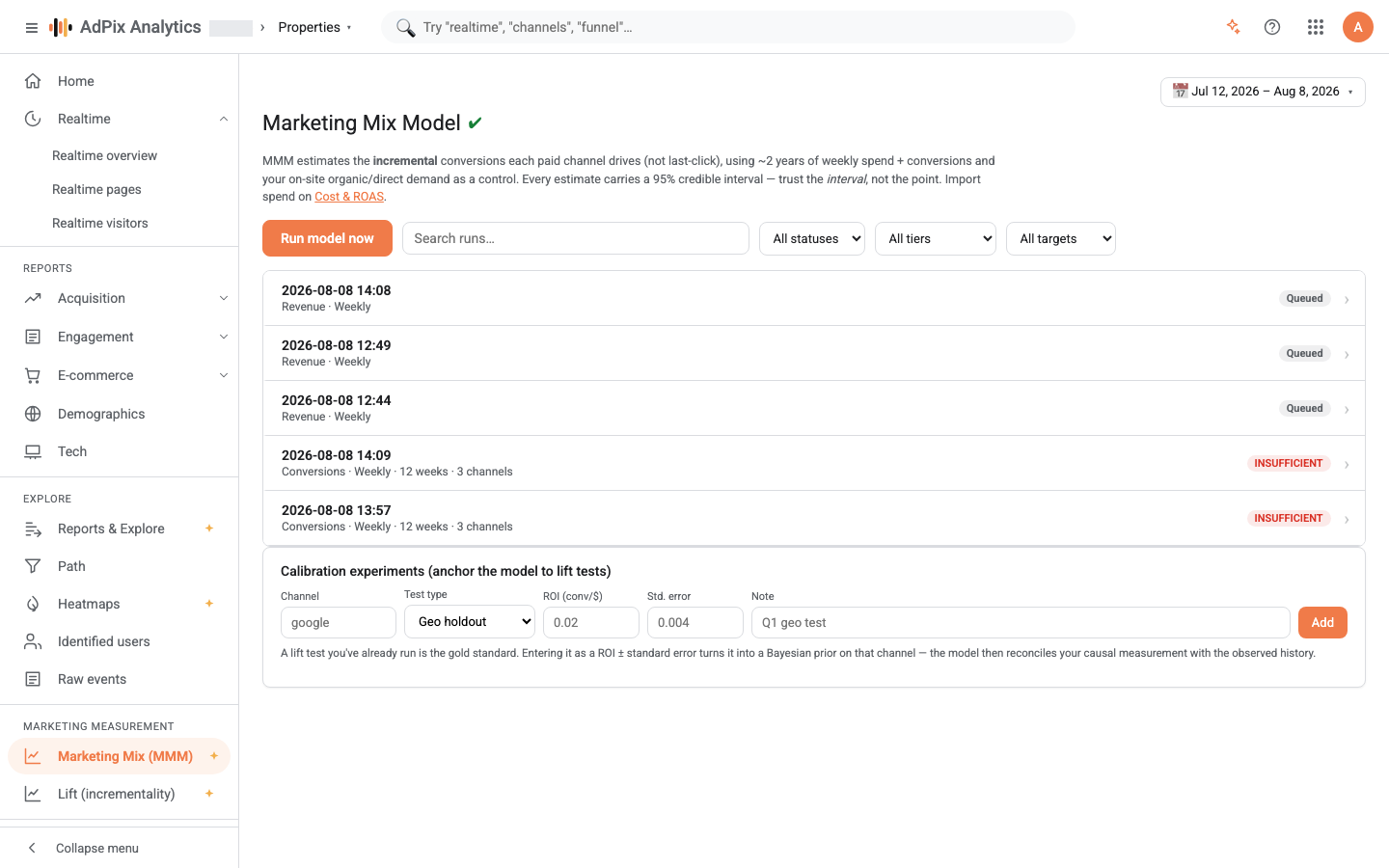Open the hamburger main menu
The height and width of the screenshot is (868, 1389).
click(x=32, y=28)
